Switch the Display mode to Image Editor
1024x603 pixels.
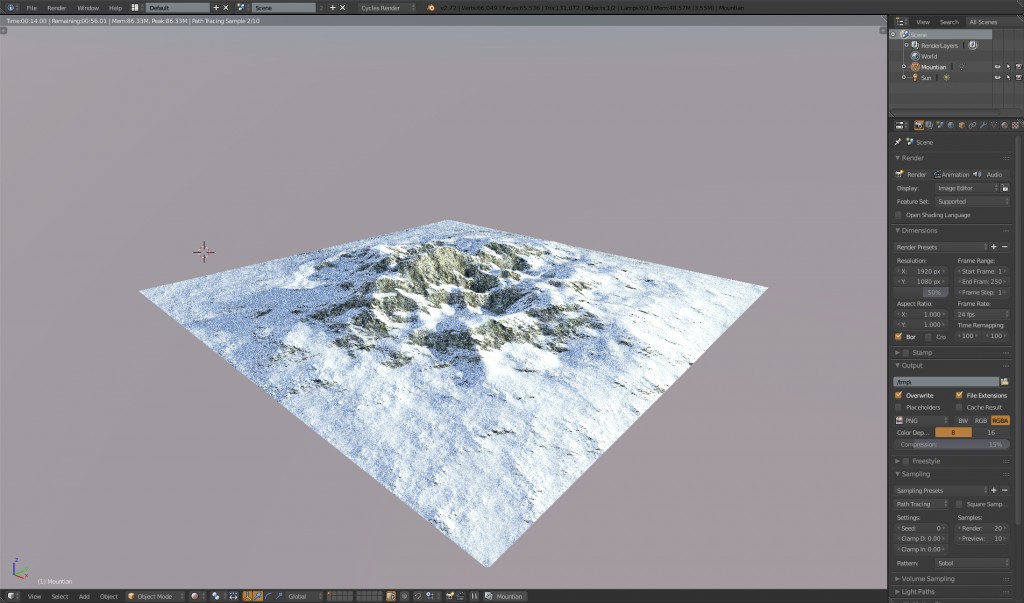[x=965, y=188]
